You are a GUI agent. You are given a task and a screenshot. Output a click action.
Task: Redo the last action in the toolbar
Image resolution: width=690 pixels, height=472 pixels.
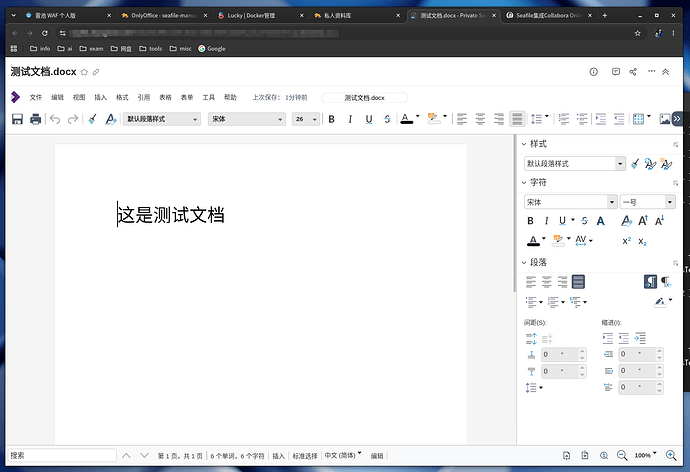73,119
